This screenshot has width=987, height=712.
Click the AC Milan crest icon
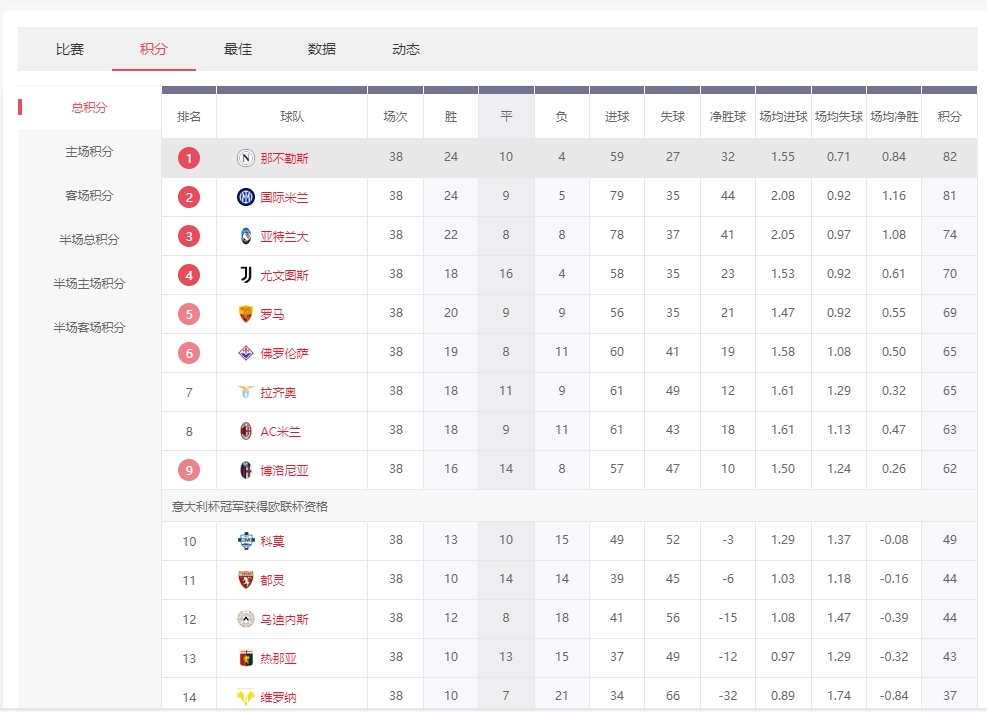point(246,431)
